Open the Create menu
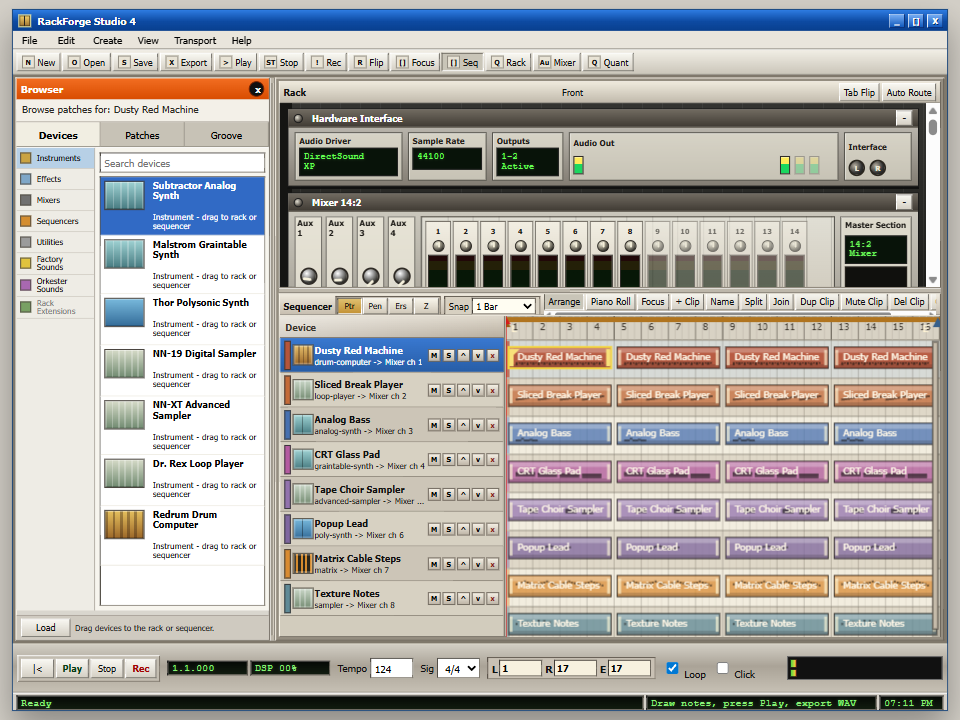The image size is (960, 720). pyautogui.click(x=108, y=40)
